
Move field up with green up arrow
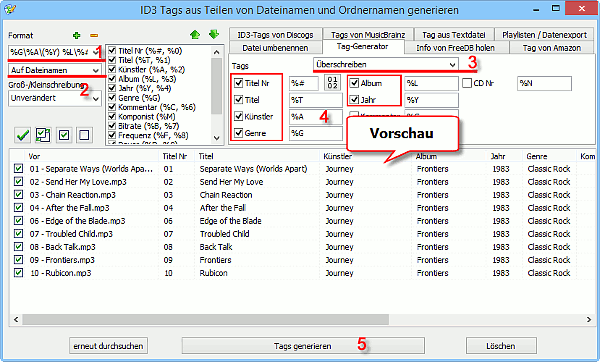195,35
